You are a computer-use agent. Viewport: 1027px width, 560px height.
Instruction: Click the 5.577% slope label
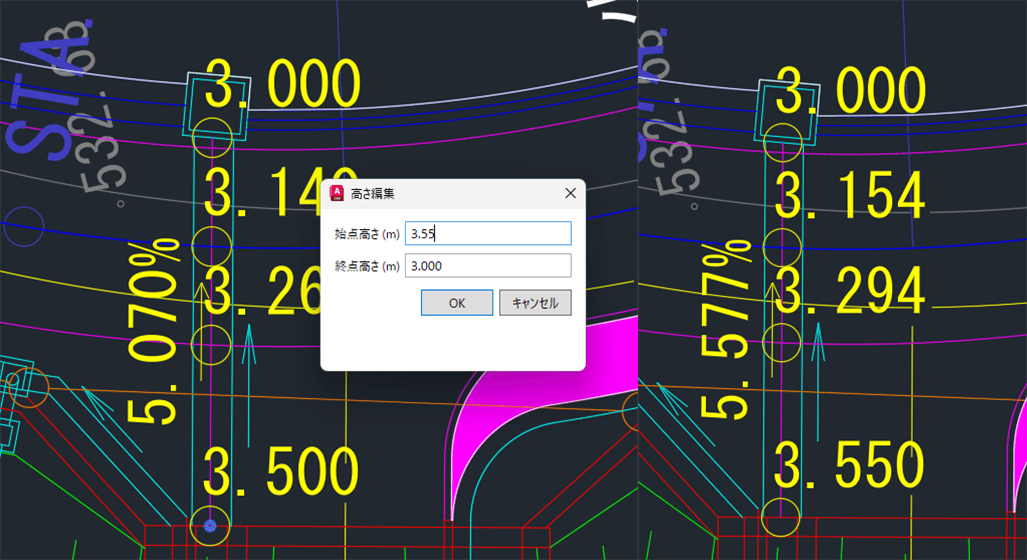tap(724, 330)
